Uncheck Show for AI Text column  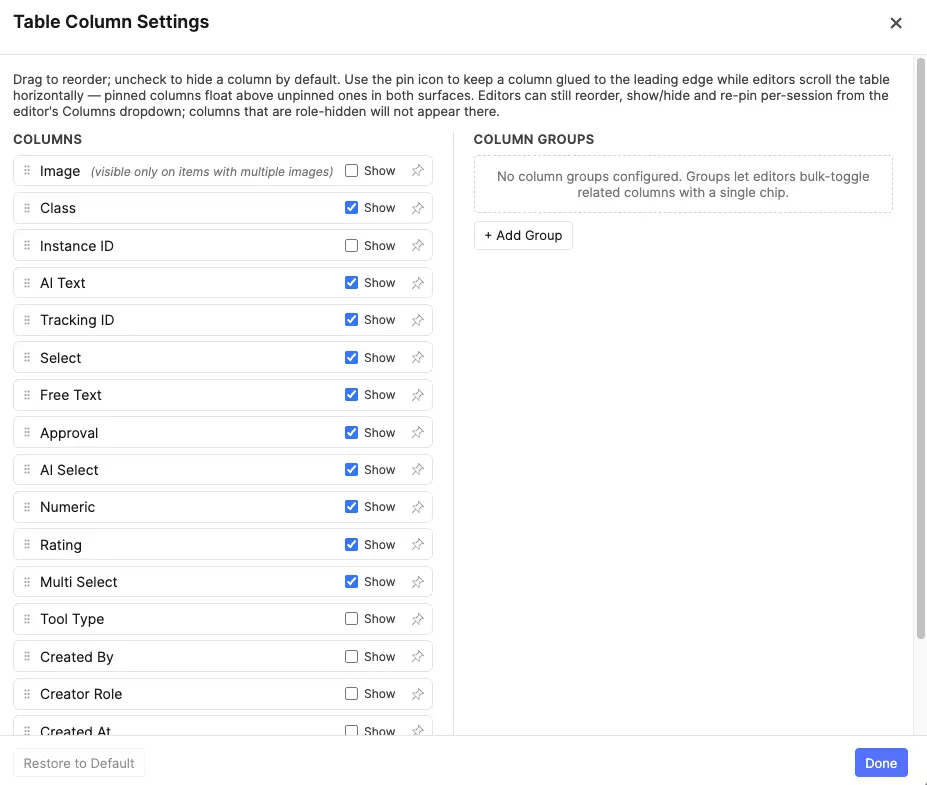coord(351,283)
